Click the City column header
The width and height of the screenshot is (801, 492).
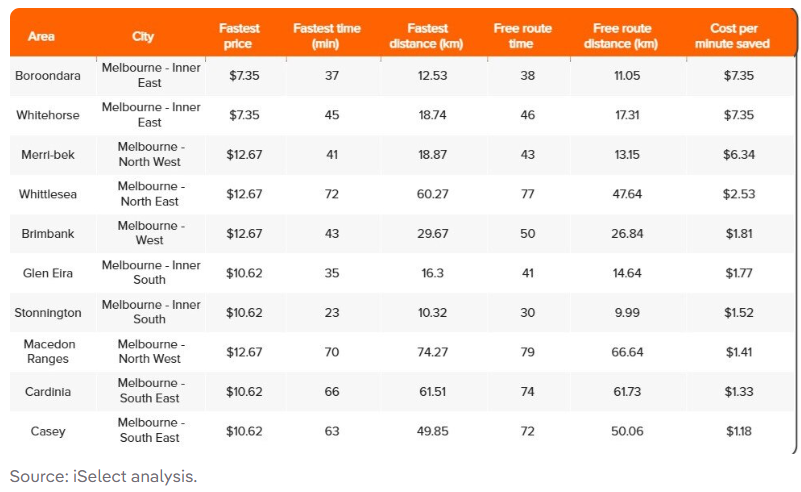pyautogui.click(x=143, y=37)
